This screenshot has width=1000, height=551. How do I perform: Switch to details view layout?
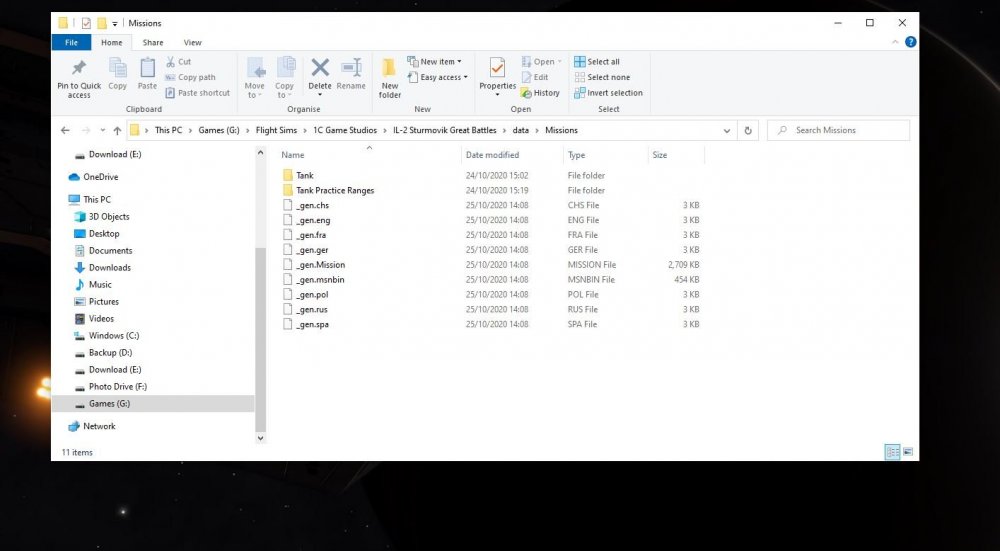pyautogui.click(x=892, y=452)
